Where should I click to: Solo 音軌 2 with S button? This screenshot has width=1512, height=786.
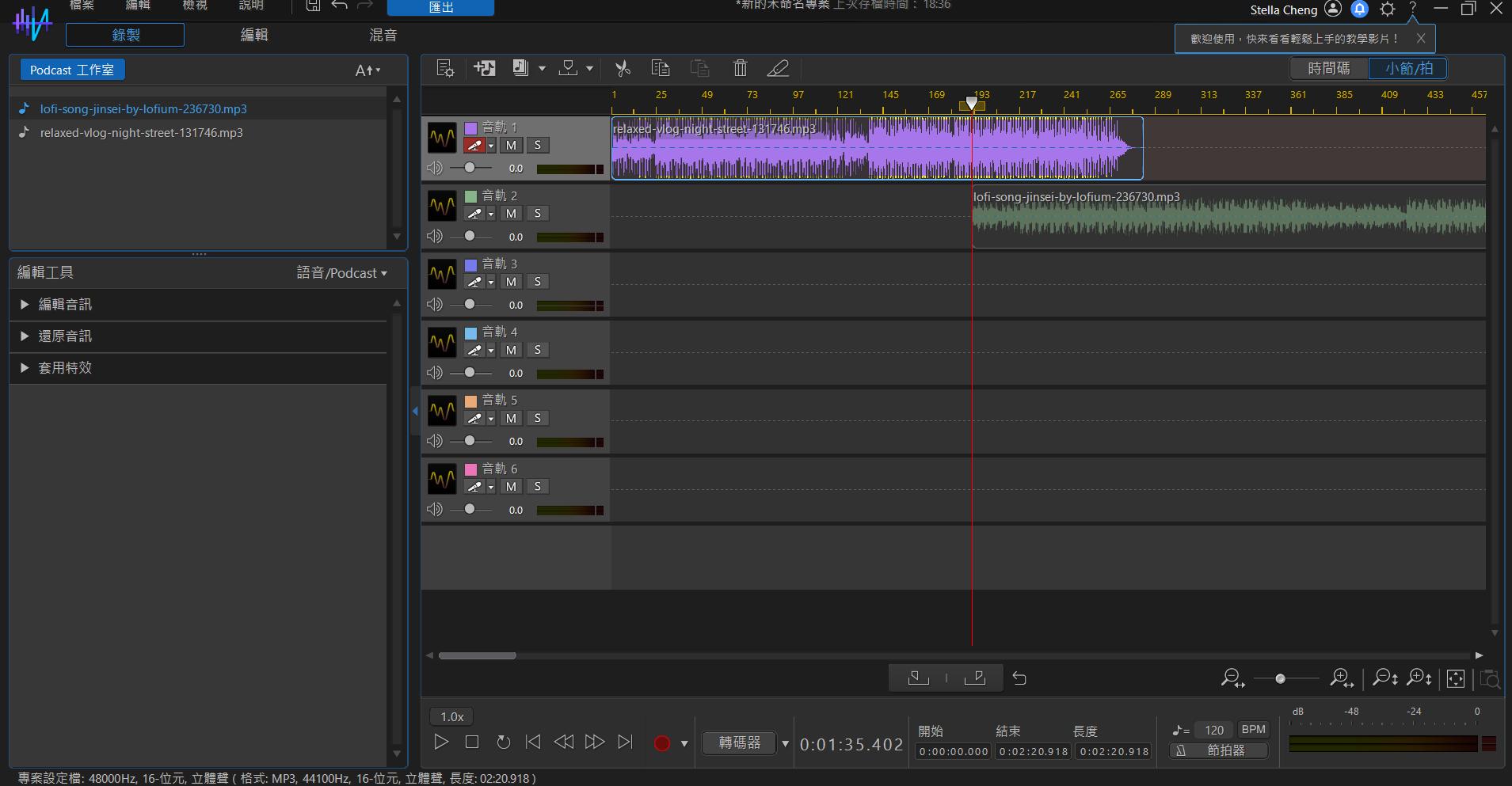click(538, 214)
